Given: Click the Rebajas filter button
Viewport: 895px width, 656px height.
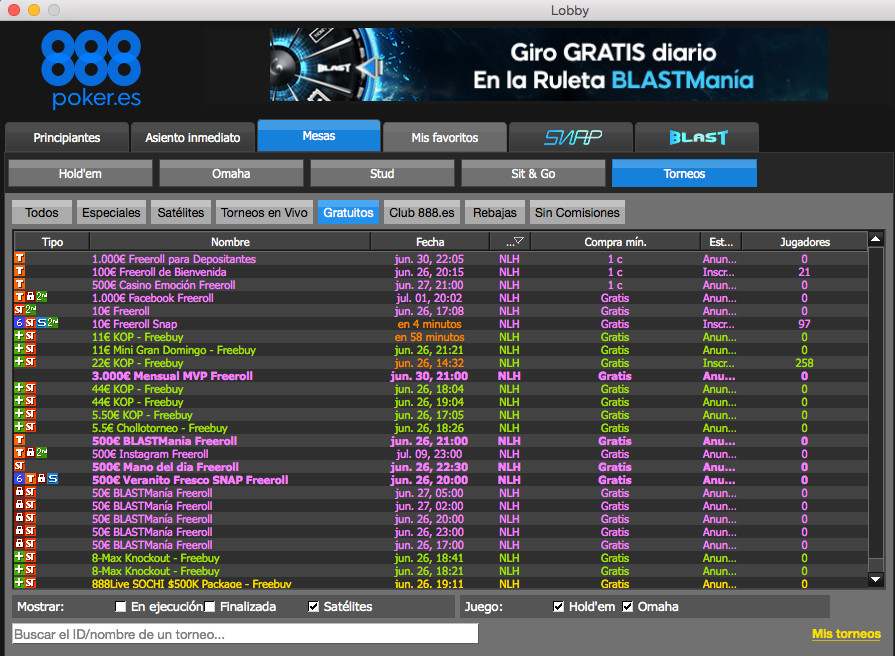Looking at the screenshot, I should [494, 212].
